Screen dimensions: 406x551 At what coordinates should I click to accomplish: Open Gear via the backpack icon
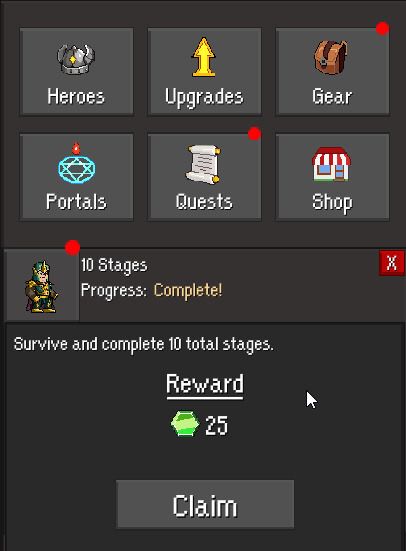pyautogui.click(x=331, y=57)
